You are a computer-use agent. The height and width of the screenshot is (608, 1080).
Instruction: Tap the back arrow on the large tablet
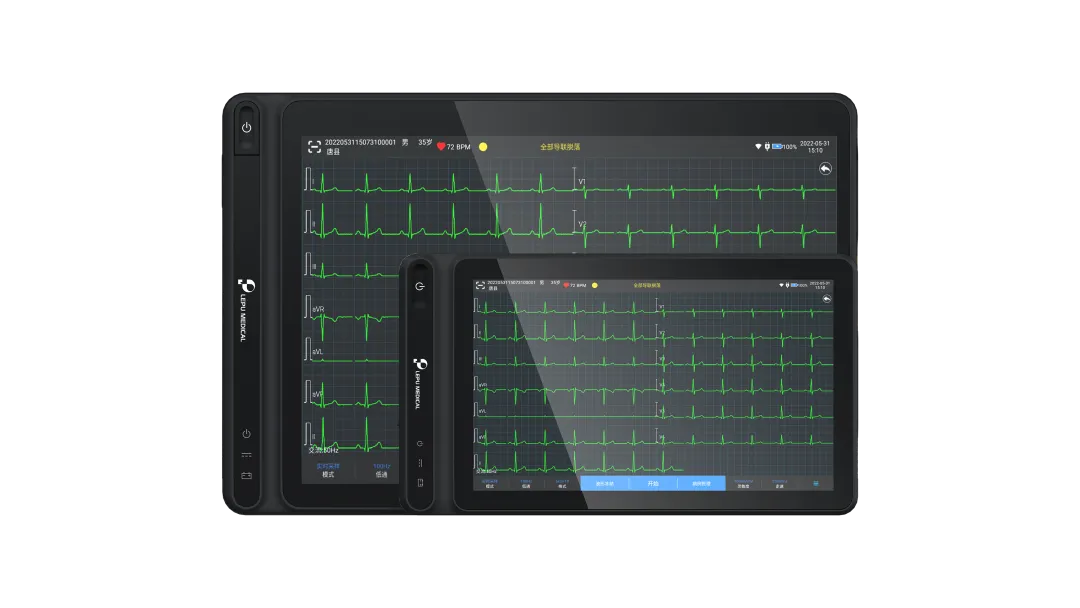click(x=825, y=169)
